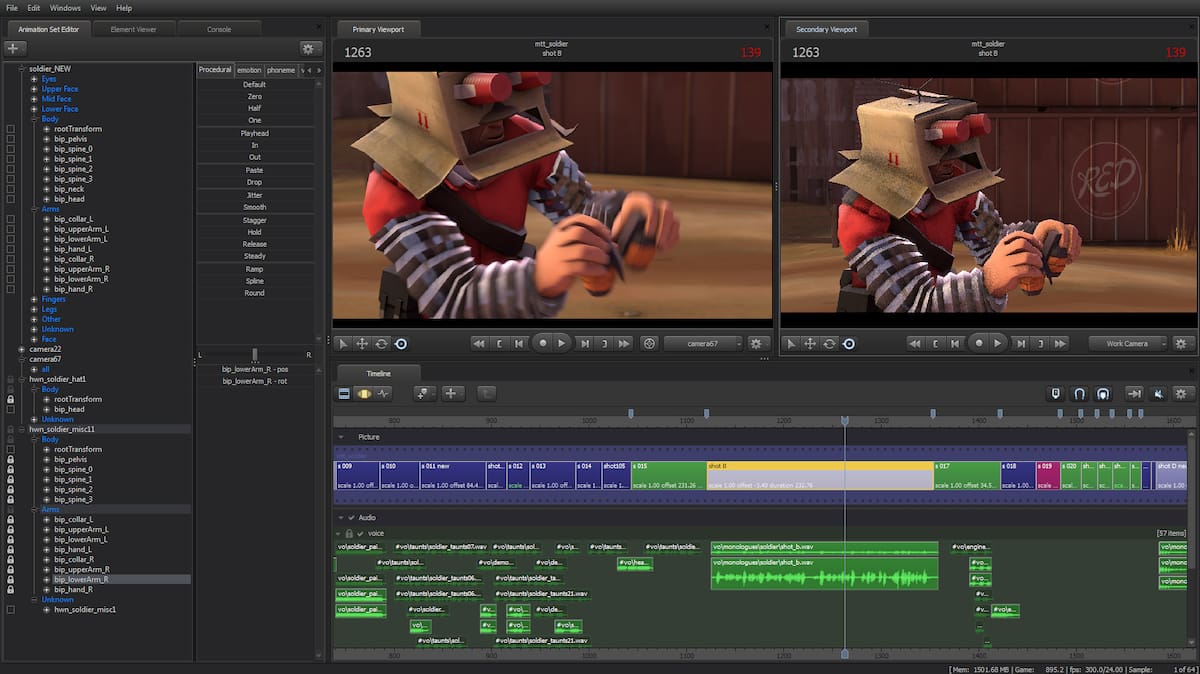Apply the Stagger procedural preset
Screen dimensions: 1200x674
coord(255,219)
